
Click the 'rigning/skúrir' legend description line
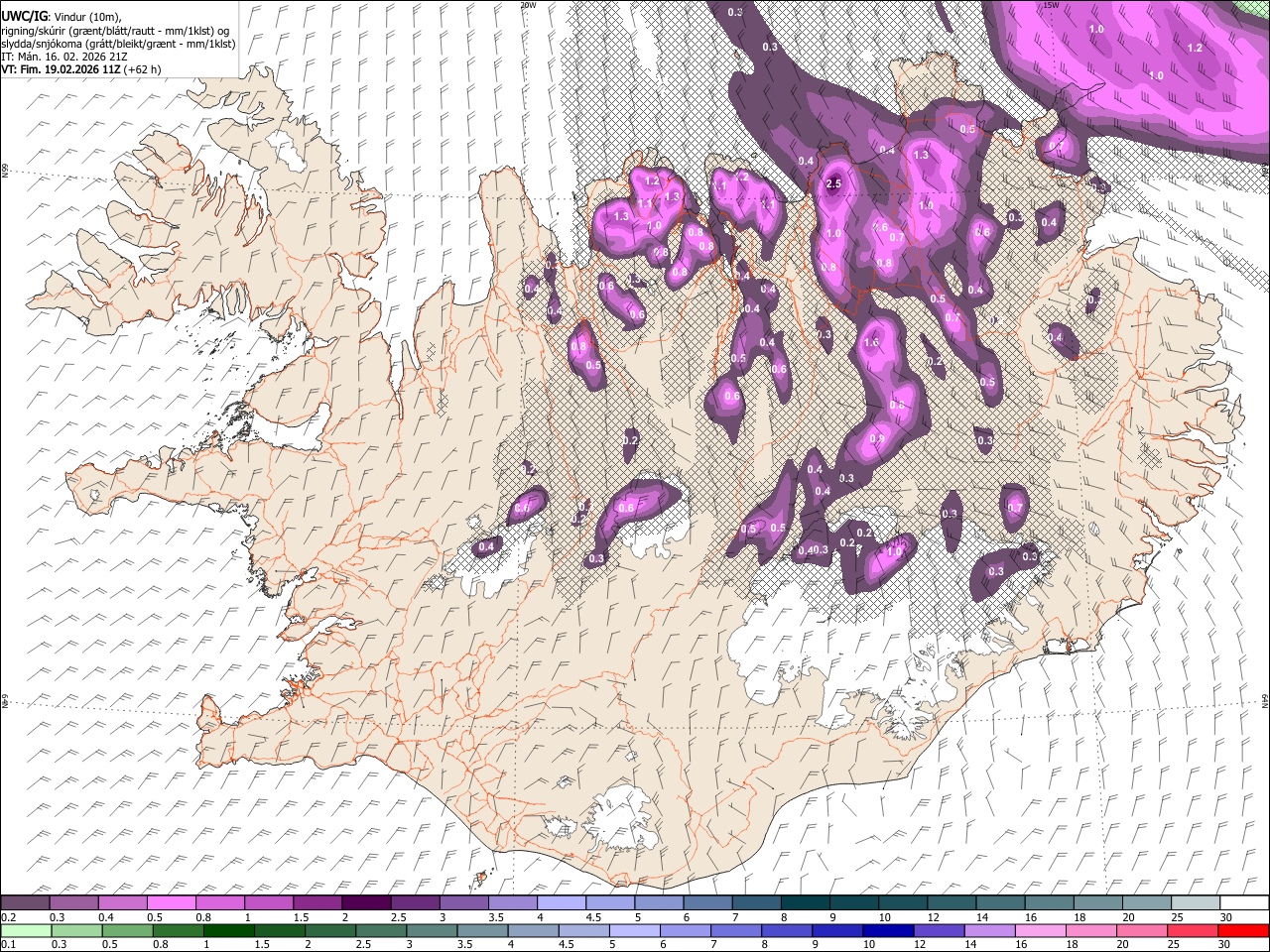[115, 30]
